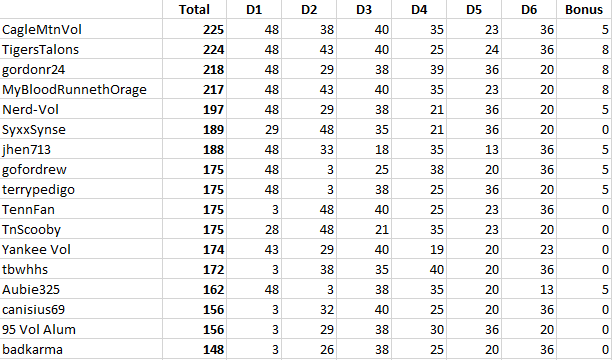
Task: Click the Yankee Vol total 174
Action: click(194, 249)
